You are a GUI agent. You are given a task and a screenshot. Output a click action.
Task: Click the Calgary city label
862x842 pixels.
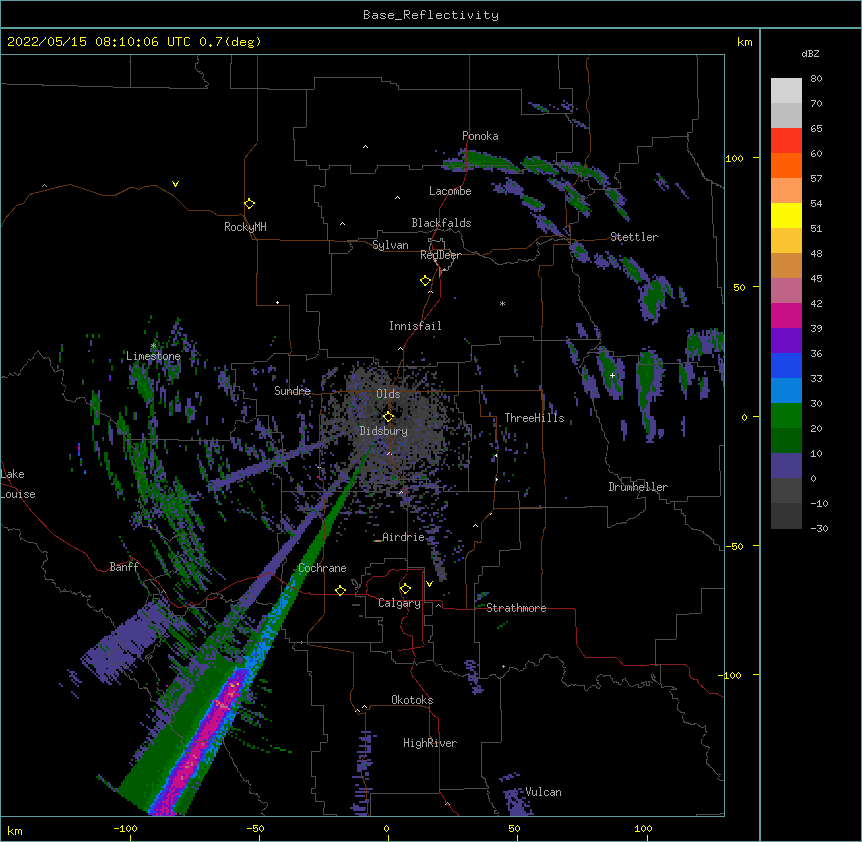[x=399, y=603]
